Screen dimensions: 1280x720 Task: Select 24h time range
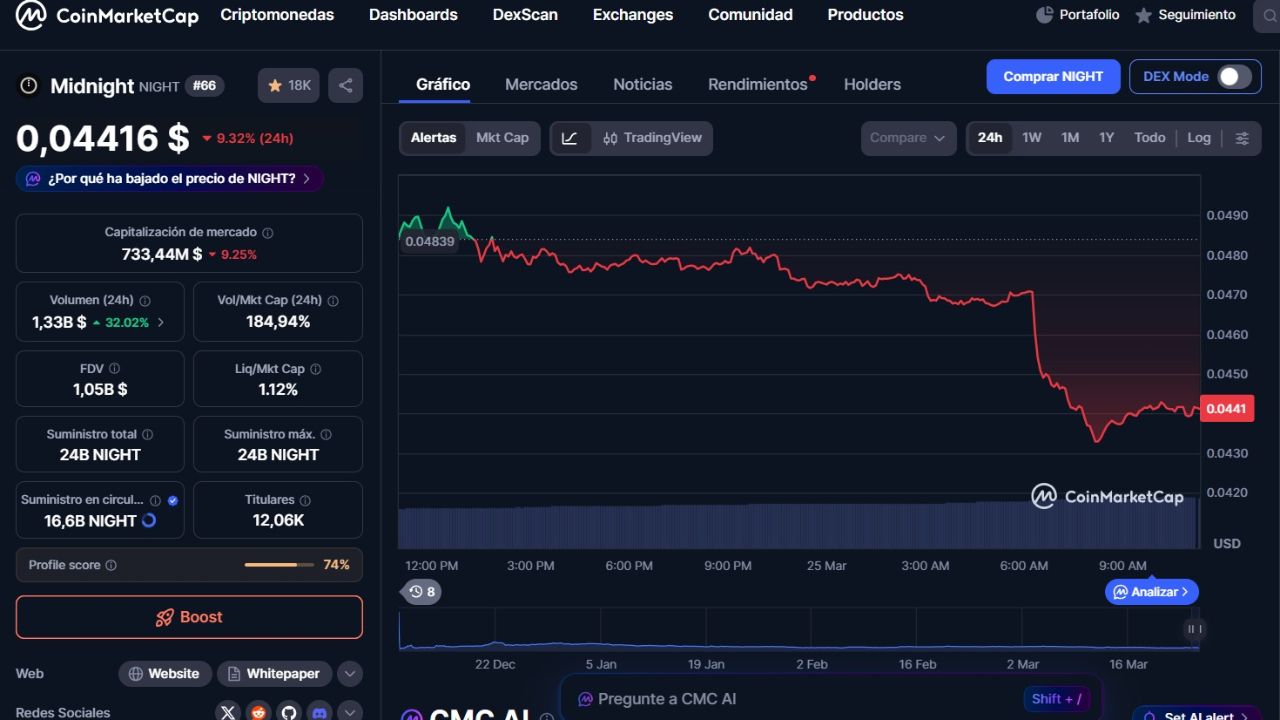pos(990,138)
